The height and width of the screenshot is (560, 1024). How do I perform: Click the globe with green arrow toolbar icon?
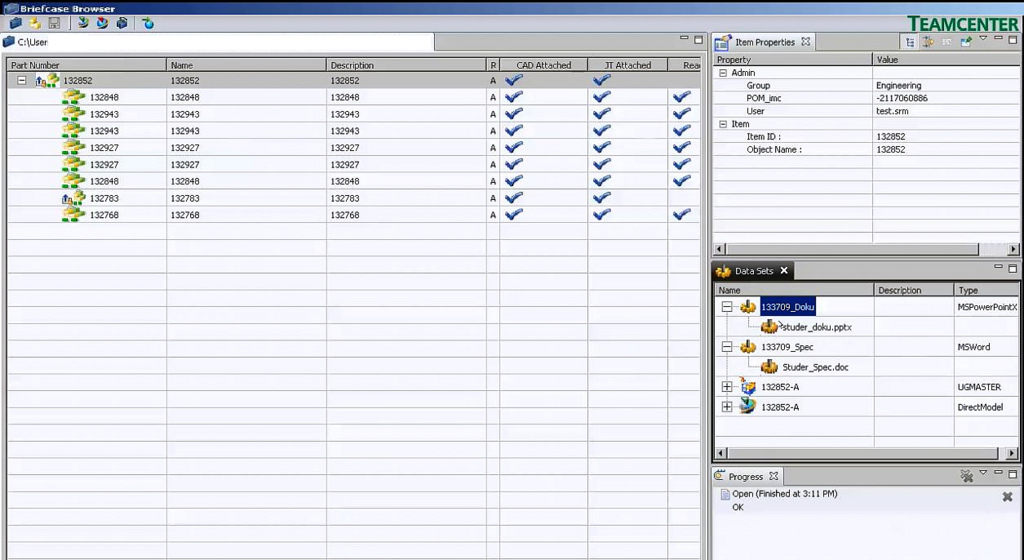[x=83, y=23]
